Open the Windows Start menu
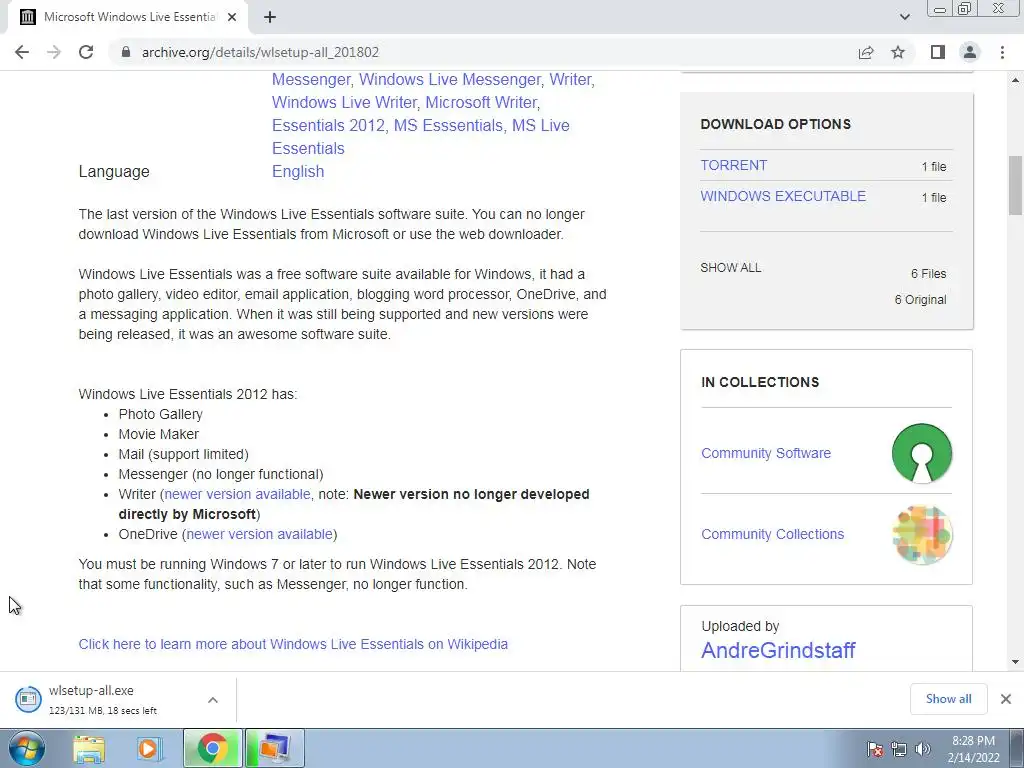 [27, 748]
